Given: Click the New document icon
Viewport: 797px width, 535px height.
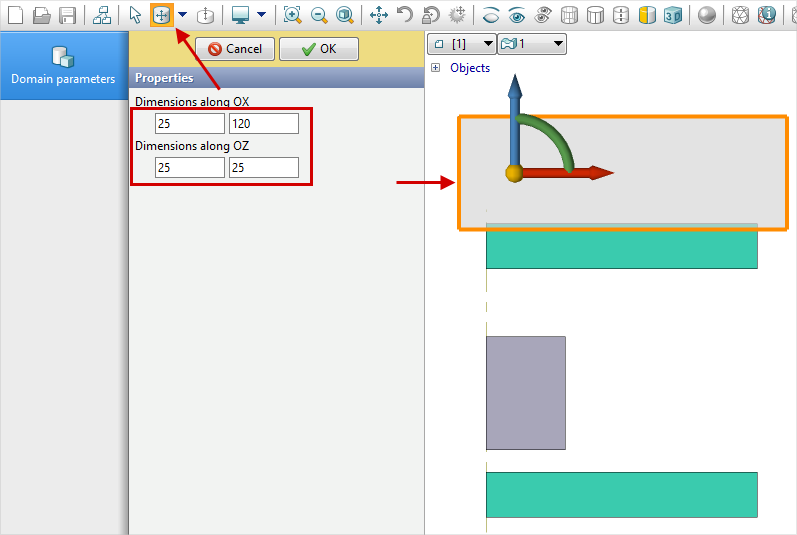Looking at the screenshot, I should pos(15,15).
